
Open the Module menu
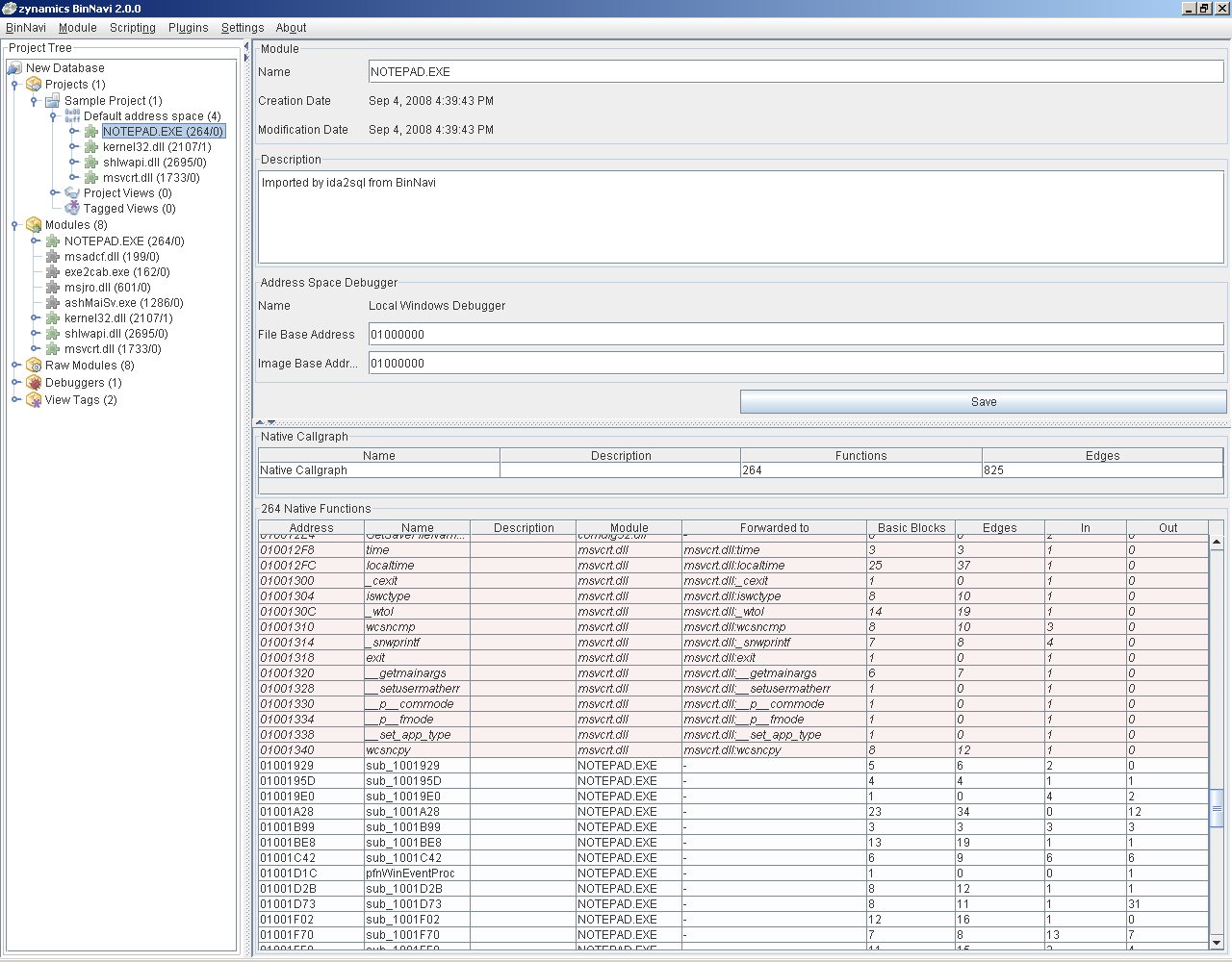tap(78, 28)
